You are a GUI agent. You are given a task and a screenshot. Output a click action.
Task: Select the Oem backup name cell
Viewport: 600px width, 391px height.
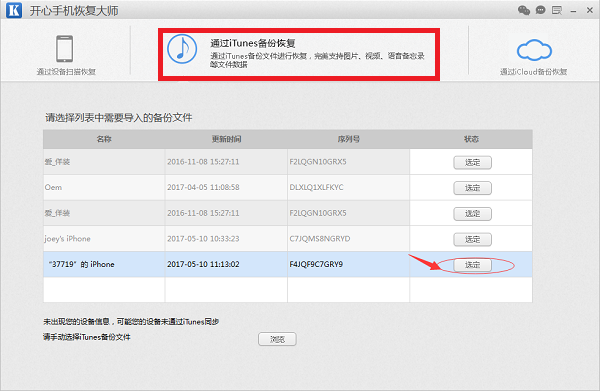point(104,187)
